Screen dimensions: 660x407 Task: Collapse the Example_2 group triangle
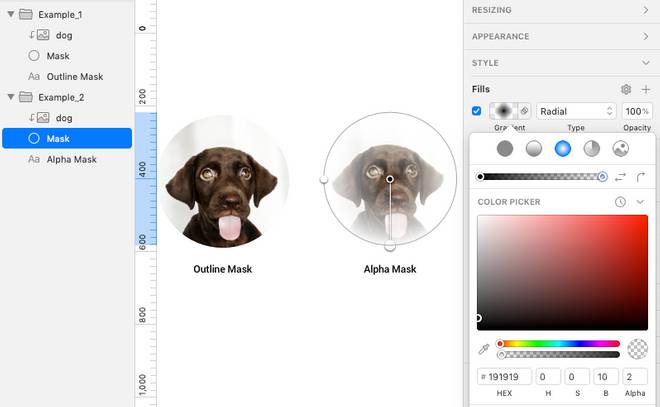(11, 97)
